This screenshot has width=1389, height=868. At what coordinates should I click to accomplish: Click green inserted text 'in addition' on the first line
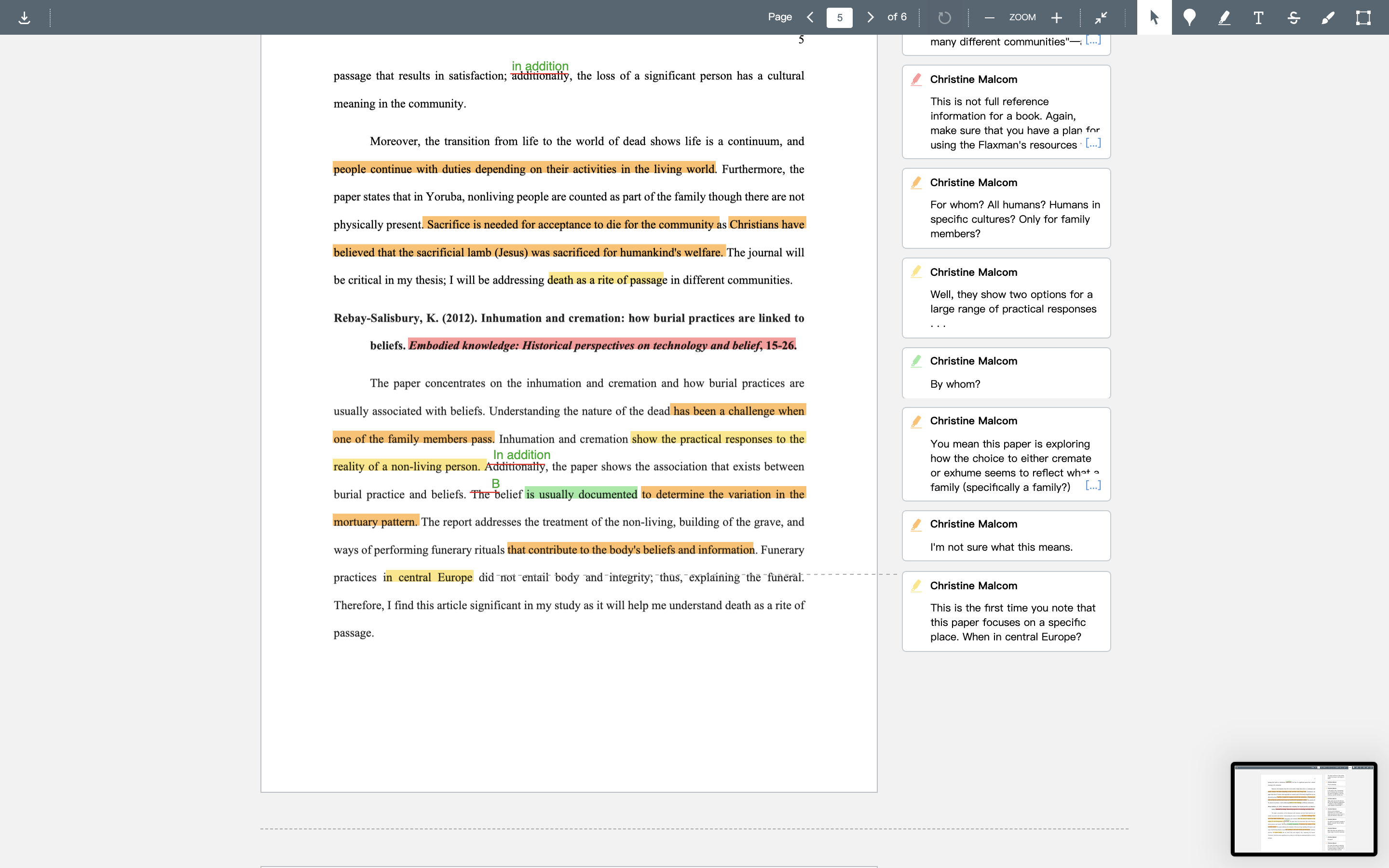(x=540, y=66)
